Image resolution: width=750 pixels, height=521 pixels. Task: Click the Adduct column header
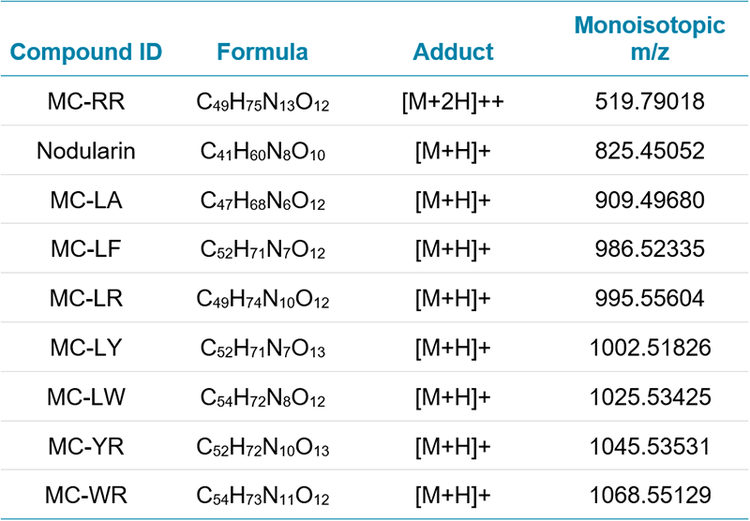click(x=453, y=52)
